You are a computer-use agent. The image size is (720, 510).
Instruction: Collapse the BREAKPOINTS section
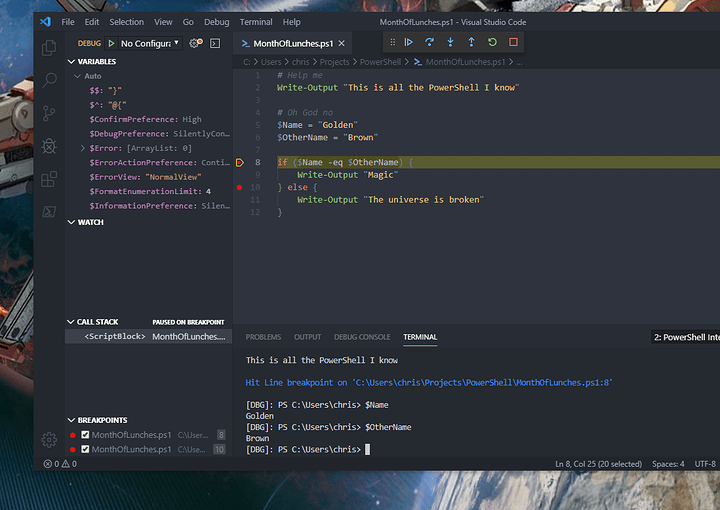[71, 420]
